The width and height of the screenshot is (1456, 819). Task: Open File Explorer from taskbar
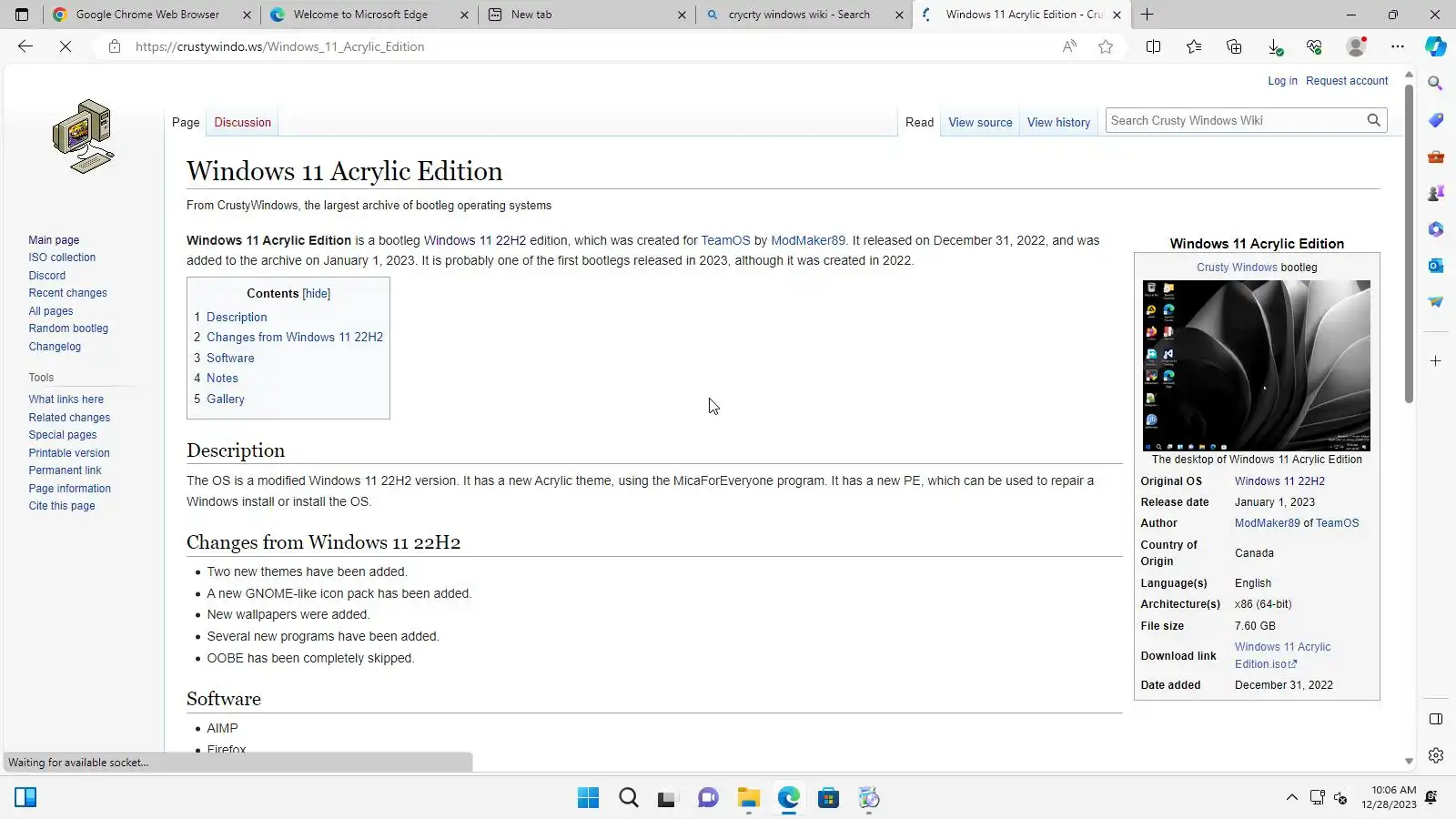(748, 798)
